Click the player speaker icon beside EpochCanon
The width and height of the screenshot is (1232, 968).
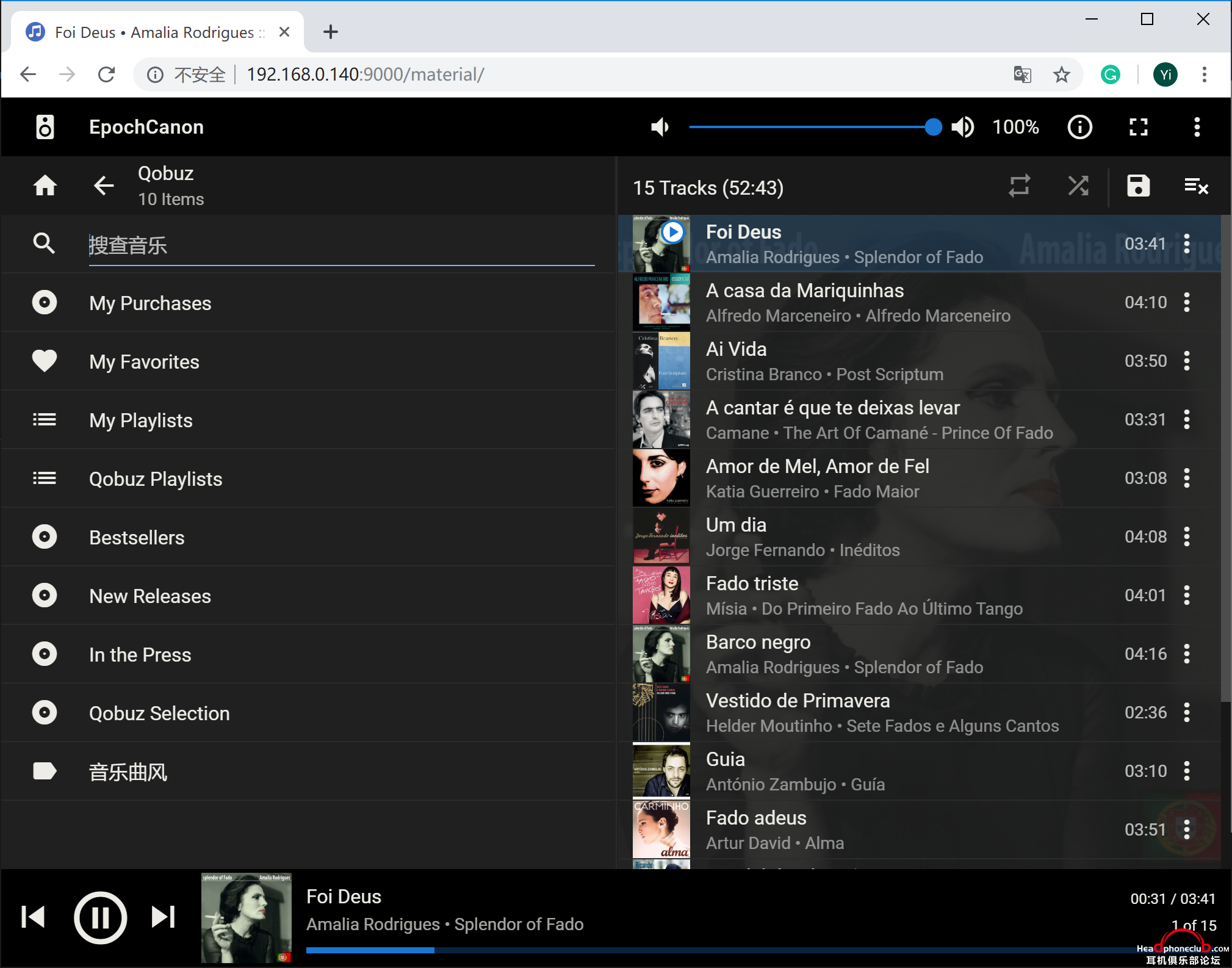tap(45, 127)
